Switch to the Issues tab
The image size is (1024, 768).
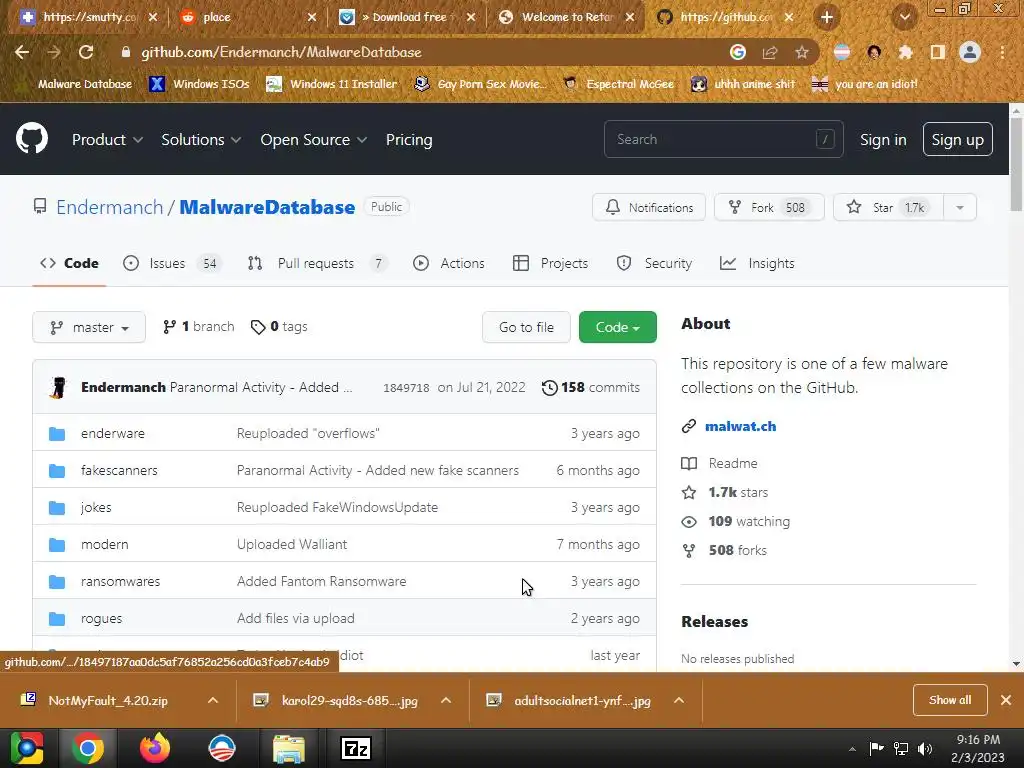pyautogui.click(x=172, y=263)
